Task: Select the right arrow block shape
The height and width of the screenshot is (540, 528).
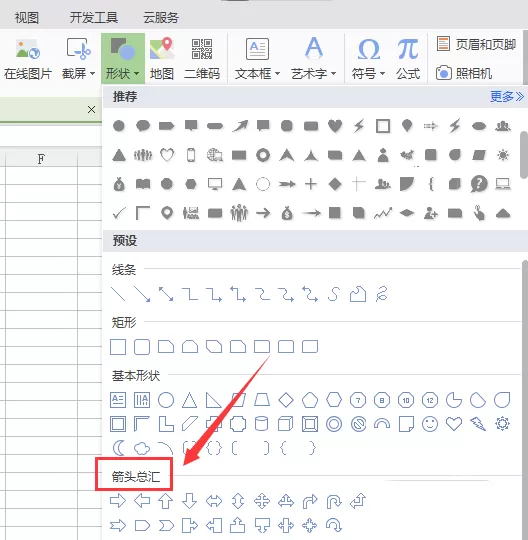Action: [x=118, y=501]
